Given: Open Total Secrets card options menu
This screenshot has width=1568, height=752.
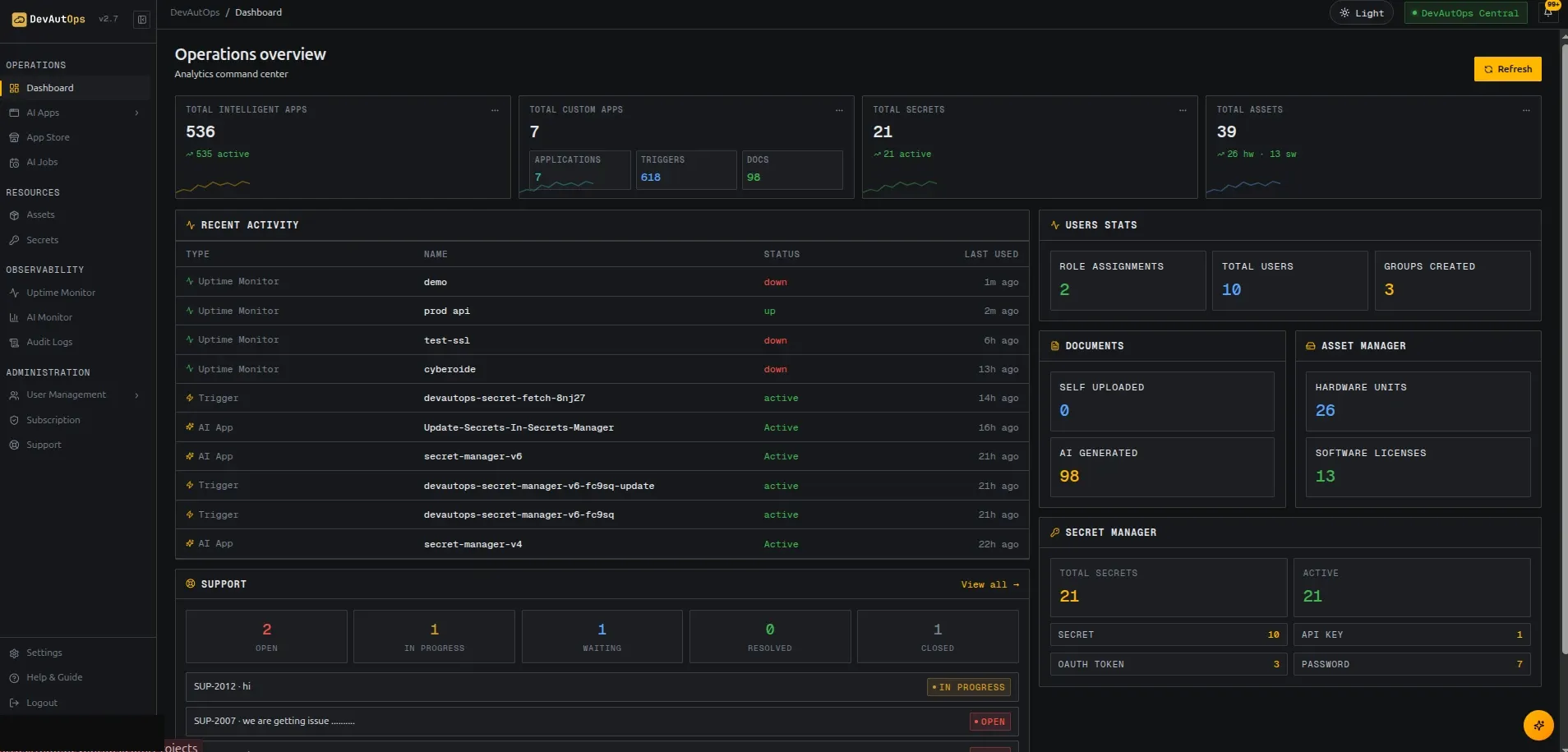Looking at the screenshot, I should click(1183, 110).
